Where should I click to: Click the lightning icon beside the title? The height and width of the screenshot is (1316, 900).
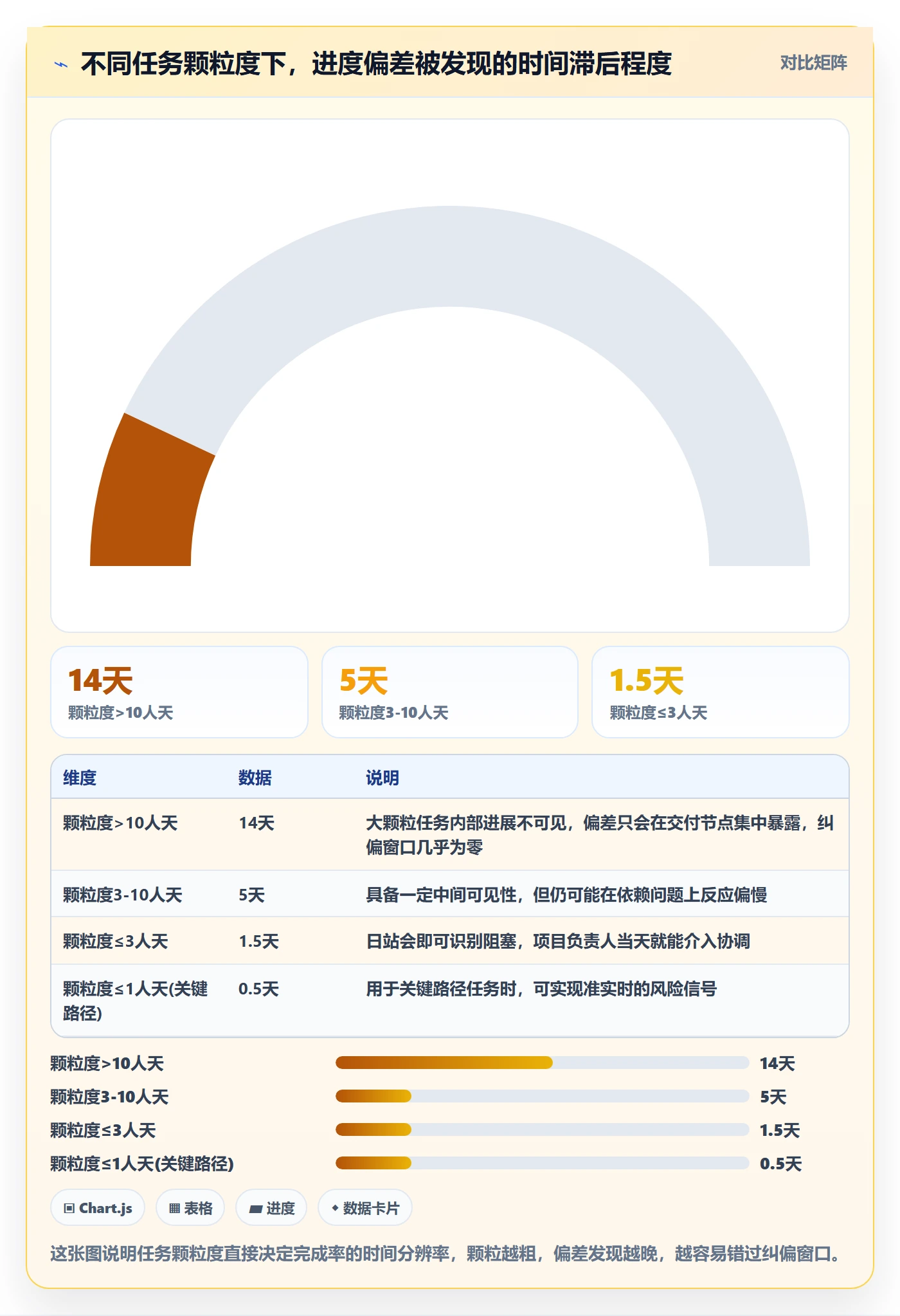(x=61, y=64)
